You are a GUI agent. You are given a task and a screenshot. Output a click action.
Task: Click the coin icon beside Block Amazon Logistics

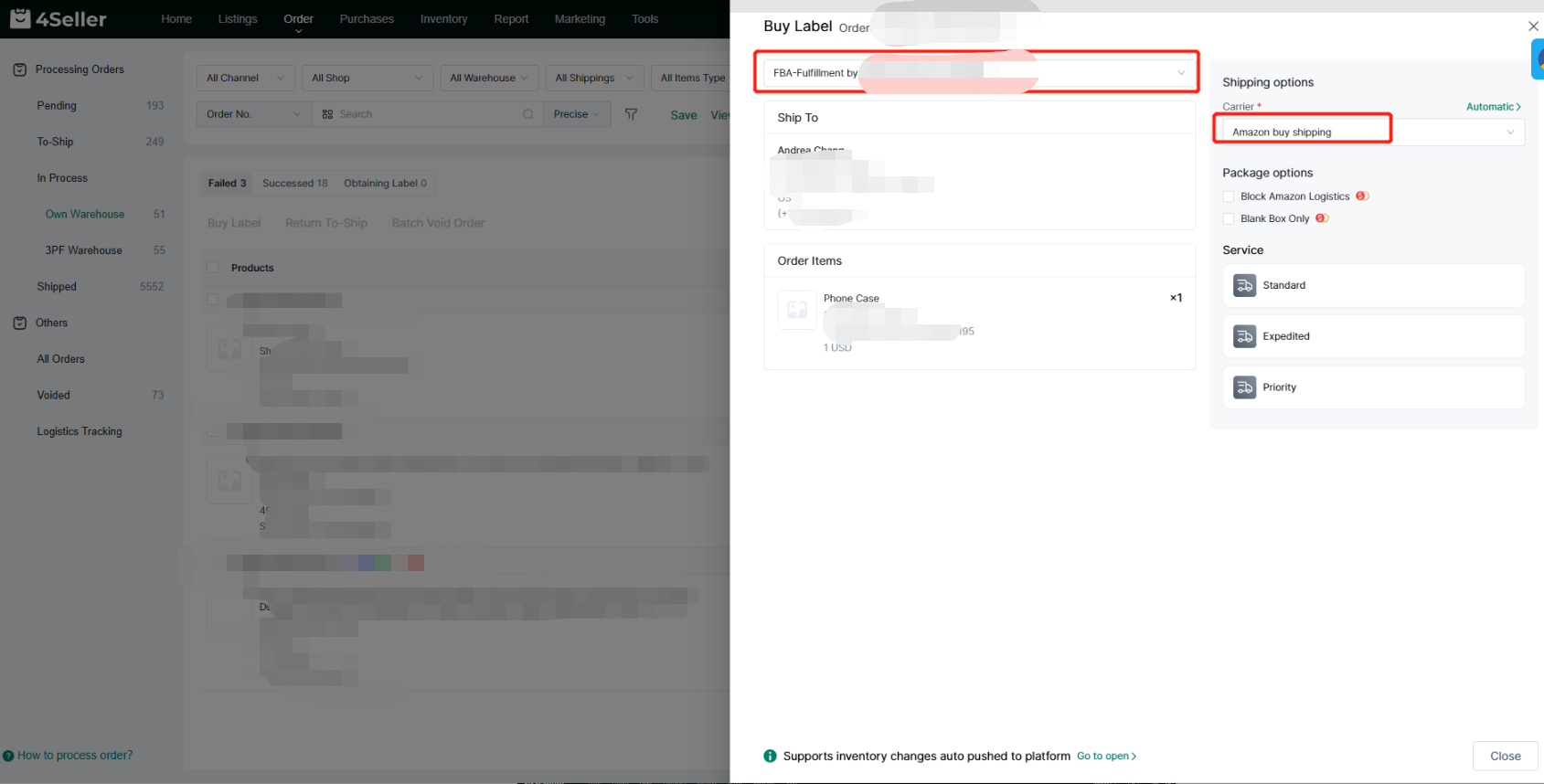click(1361, 196)
